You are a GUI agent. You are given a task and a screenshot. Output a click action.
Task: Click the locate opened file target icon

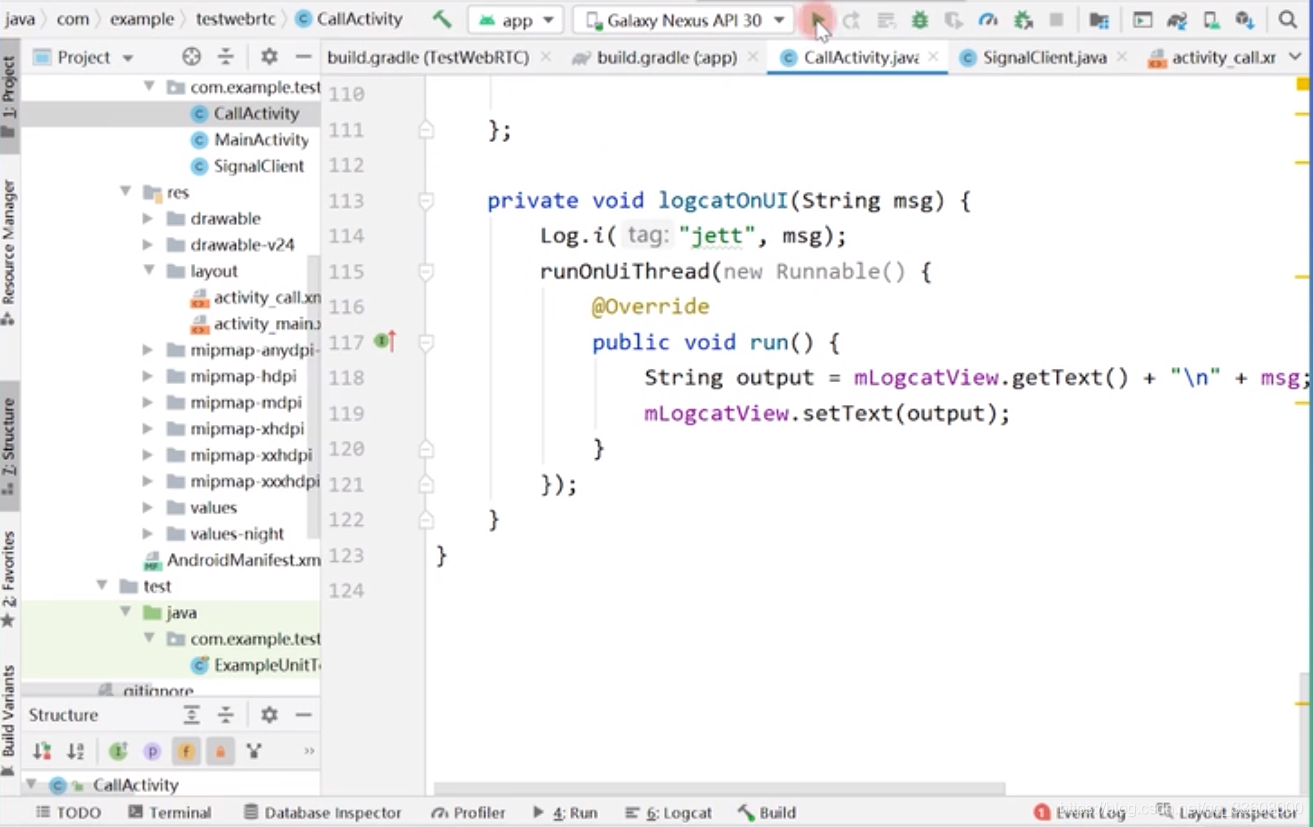click(x=191, y=57)
